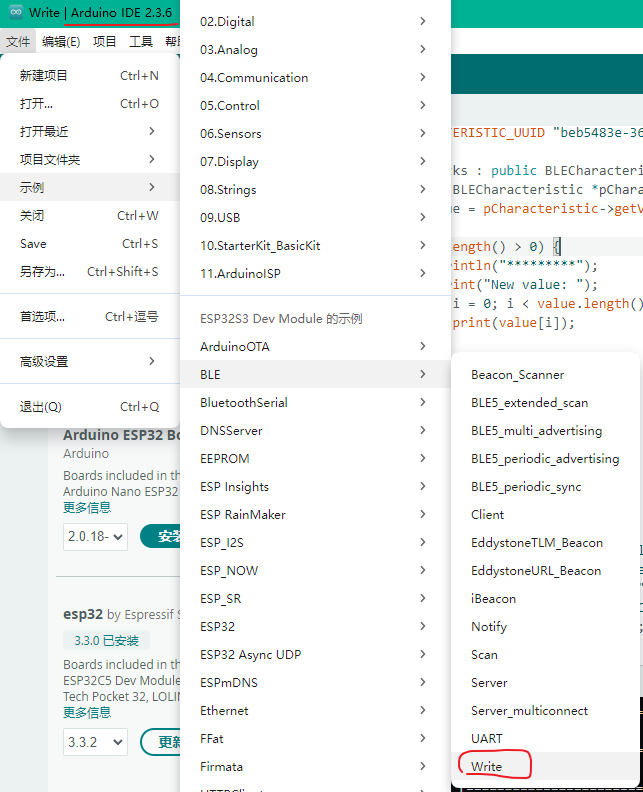This screenshot has height=792, width=643.
Task: Open the 文件 menu in menu bar
Action: coord(18,41)
